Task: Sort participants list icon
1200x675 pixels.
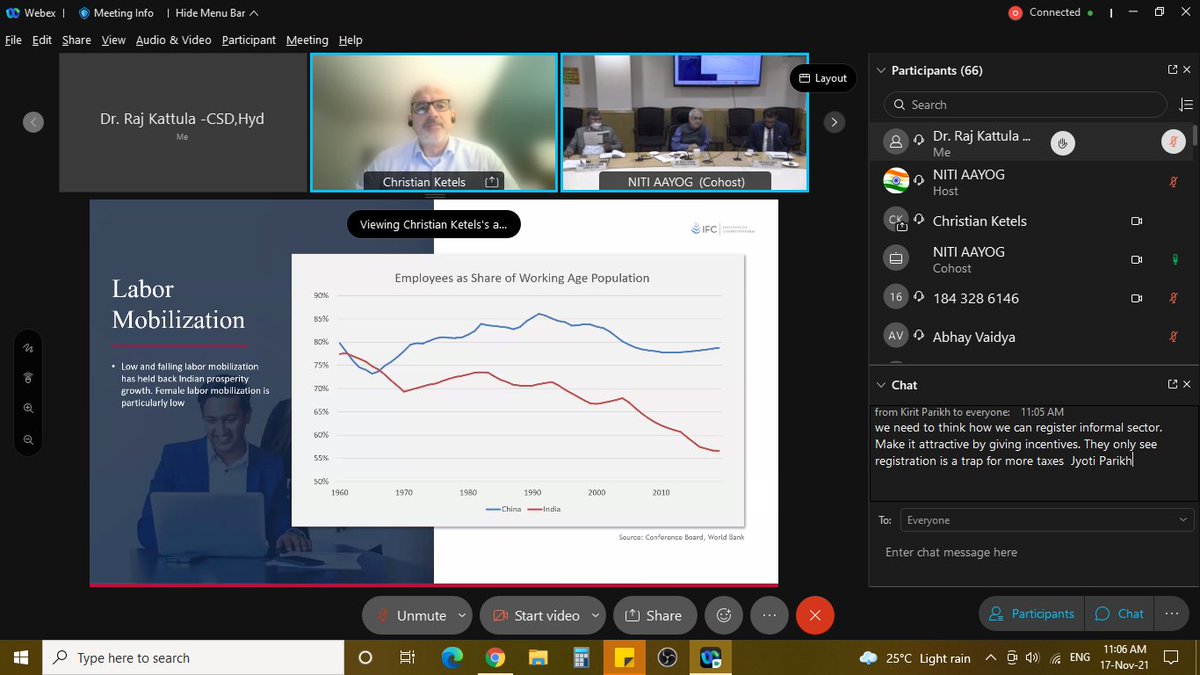Action: point(1186,104)
